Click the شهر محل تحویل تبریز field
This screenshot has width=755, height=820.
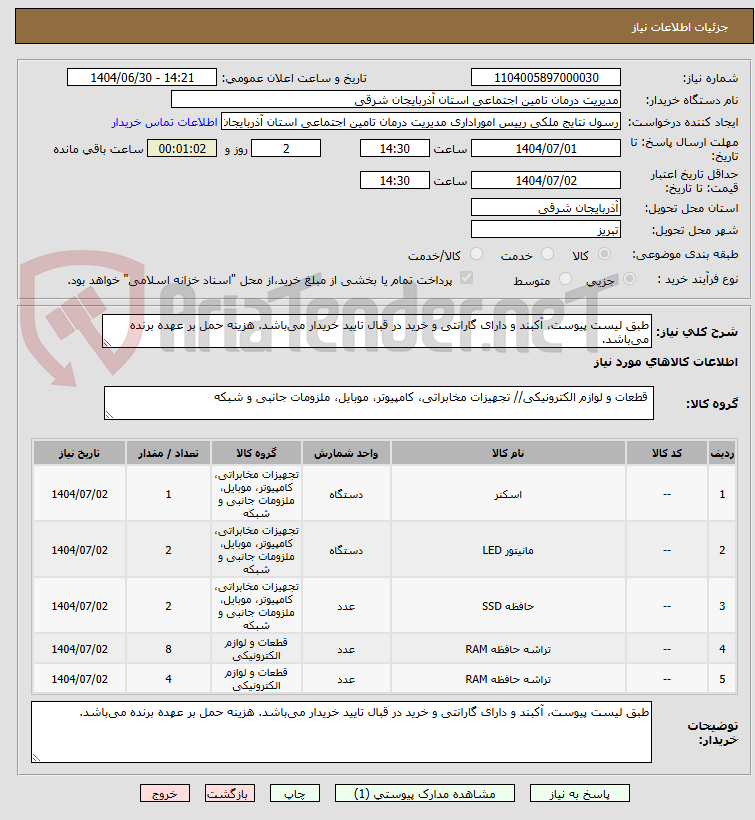pos(546,230)
